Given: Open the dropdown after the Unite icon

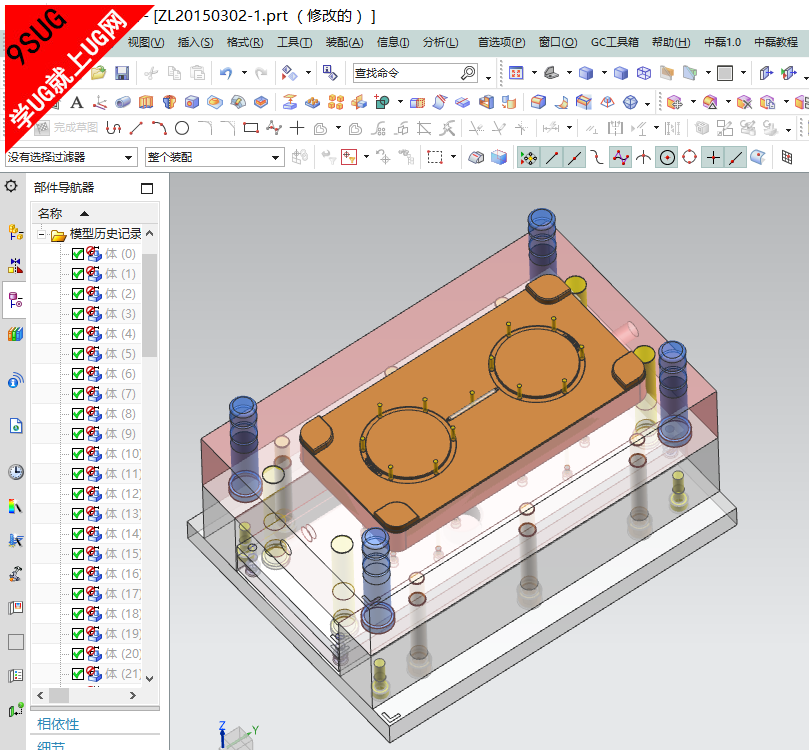Looking at the screenshot, I should [400, 102].
